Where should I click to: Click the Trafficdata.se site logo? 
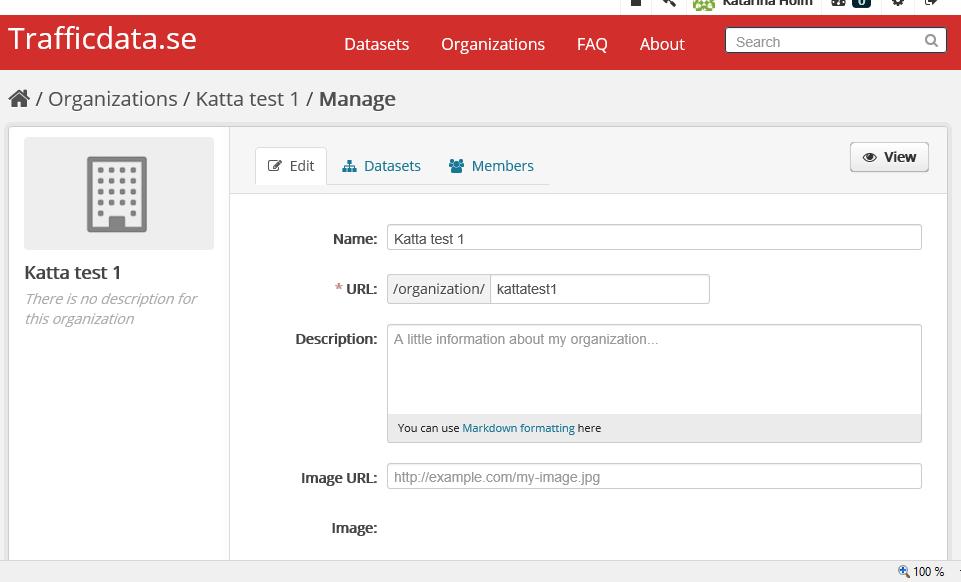102,39
